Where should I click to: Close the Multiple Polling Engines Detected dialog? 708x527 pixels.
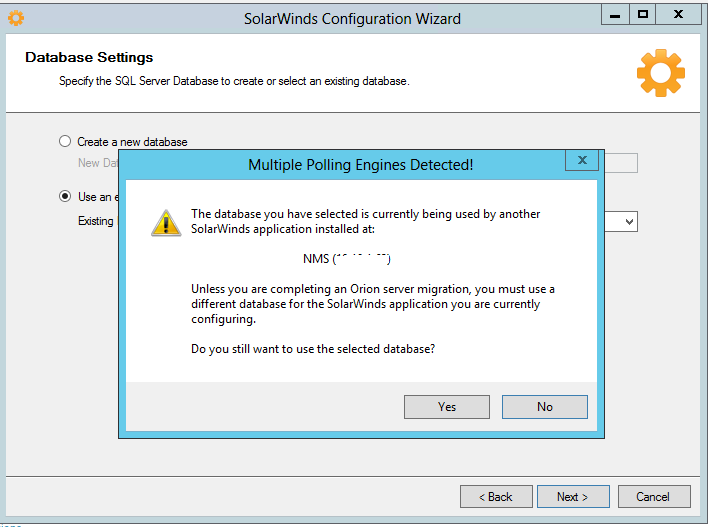pyautogui.click(x=582, y=160)
